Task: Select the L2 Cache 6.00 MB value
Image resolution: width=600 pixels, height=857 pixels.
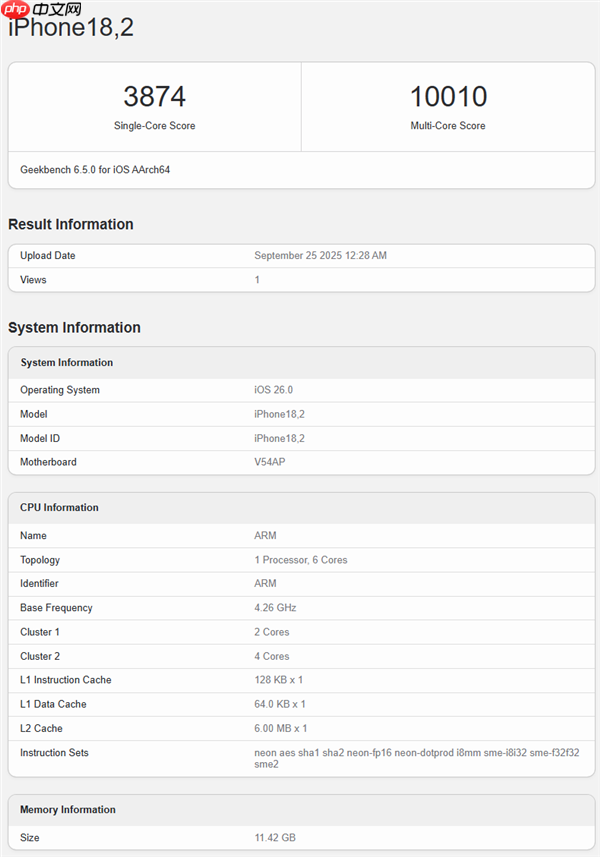Action: pyautogui.click(x=280, y=728)
